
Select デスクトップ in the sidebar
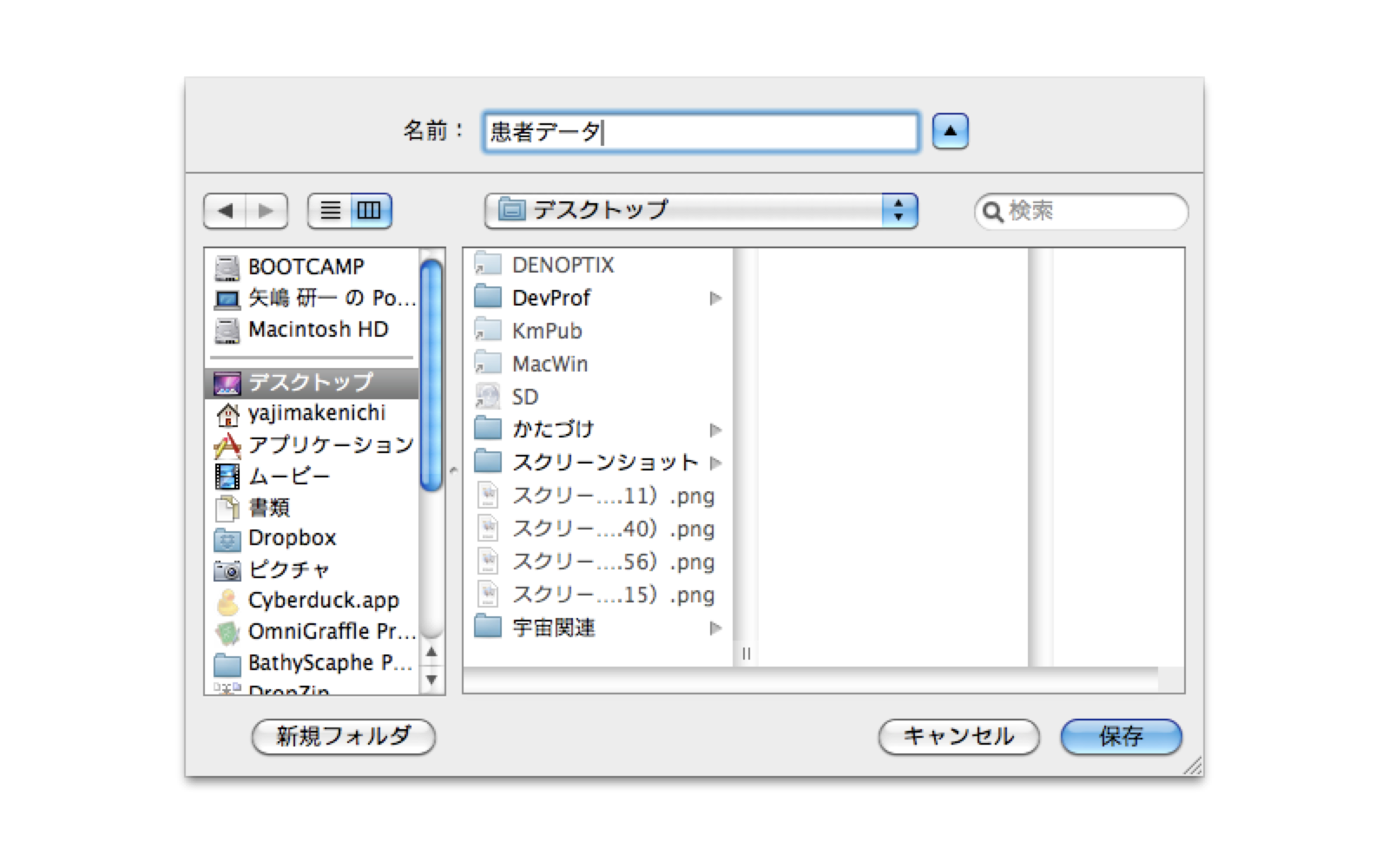[x=310, y=383]
